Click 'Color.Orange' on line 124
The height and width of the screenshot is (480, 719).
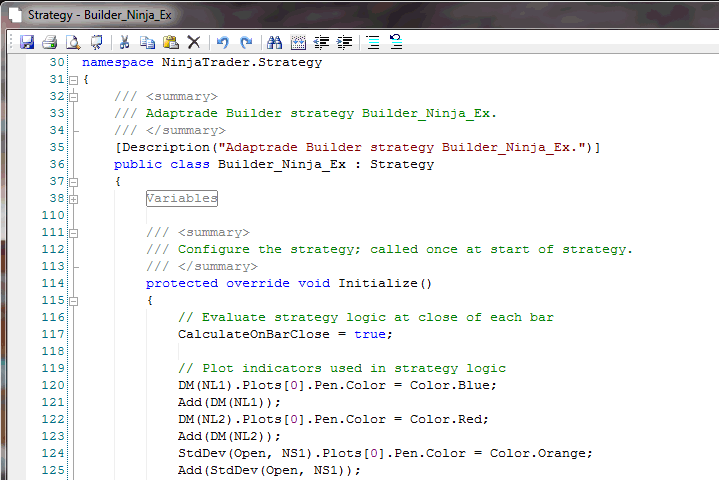click(537, 453)
